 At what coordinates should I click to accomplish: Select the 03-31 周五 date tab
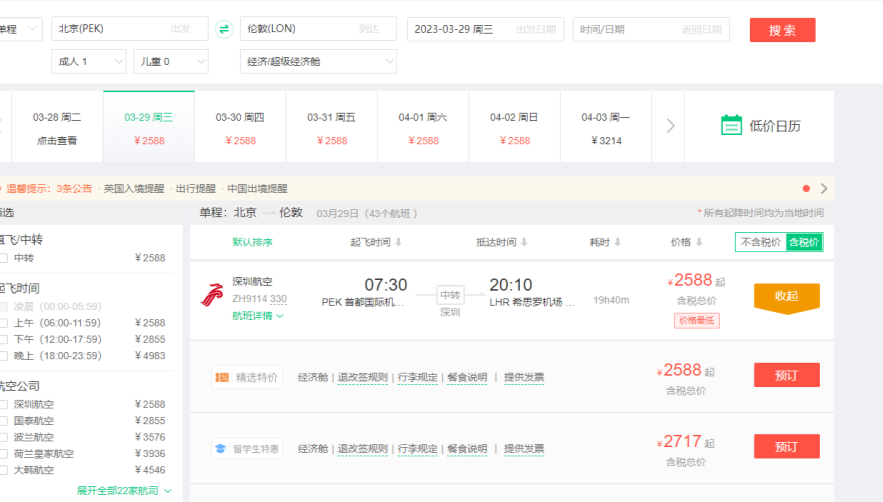tap(332, 127)
